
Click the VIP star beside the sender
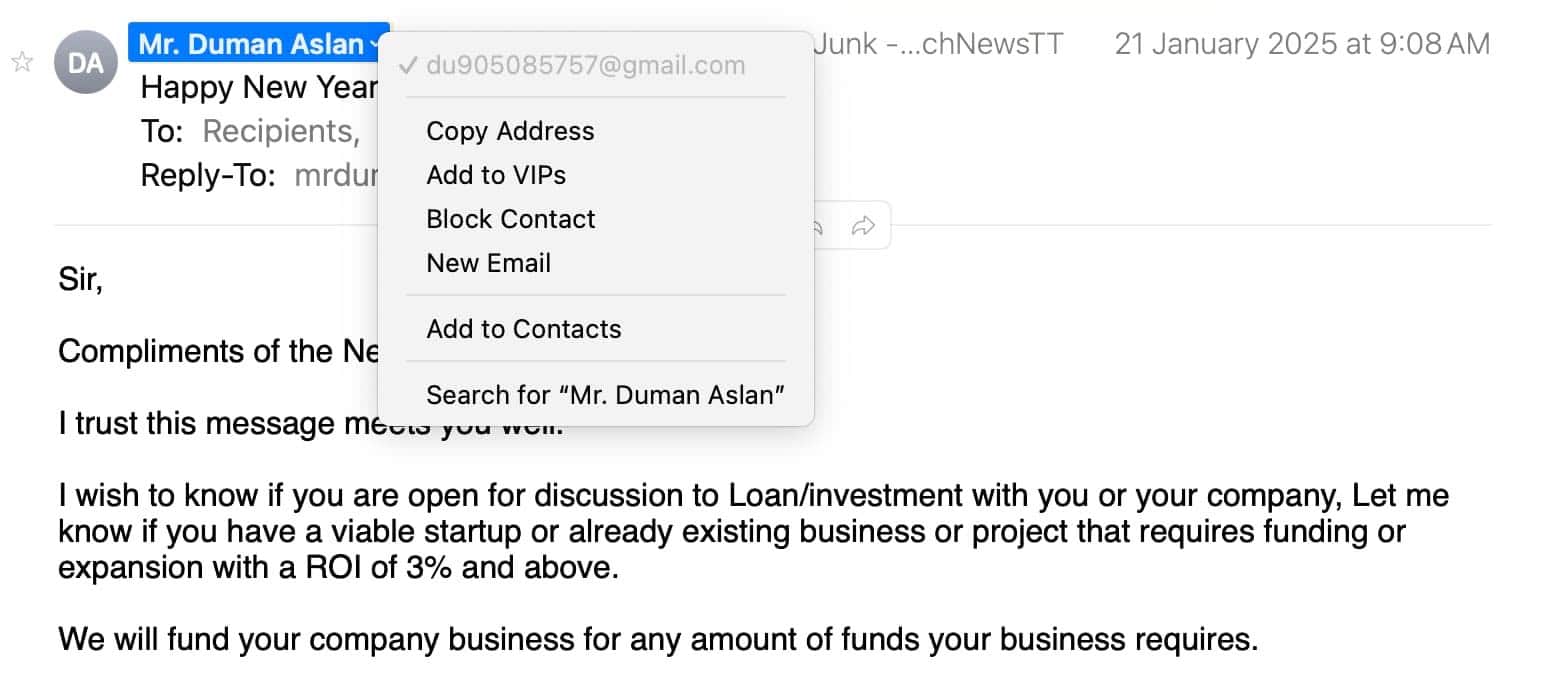(x=21, y=63)
